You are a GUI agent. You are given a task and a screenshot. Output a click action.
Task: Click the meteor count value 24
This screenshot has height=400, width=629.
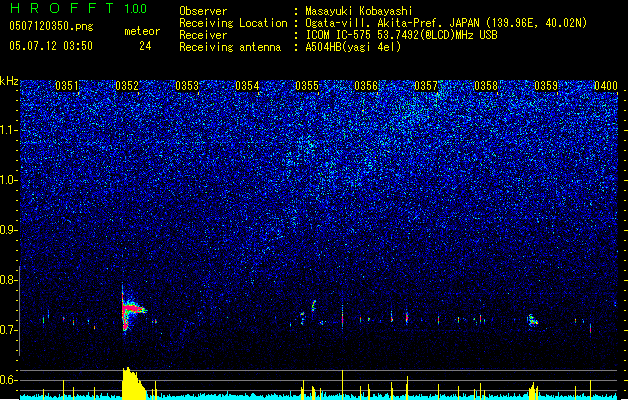[x=145, y=46]
